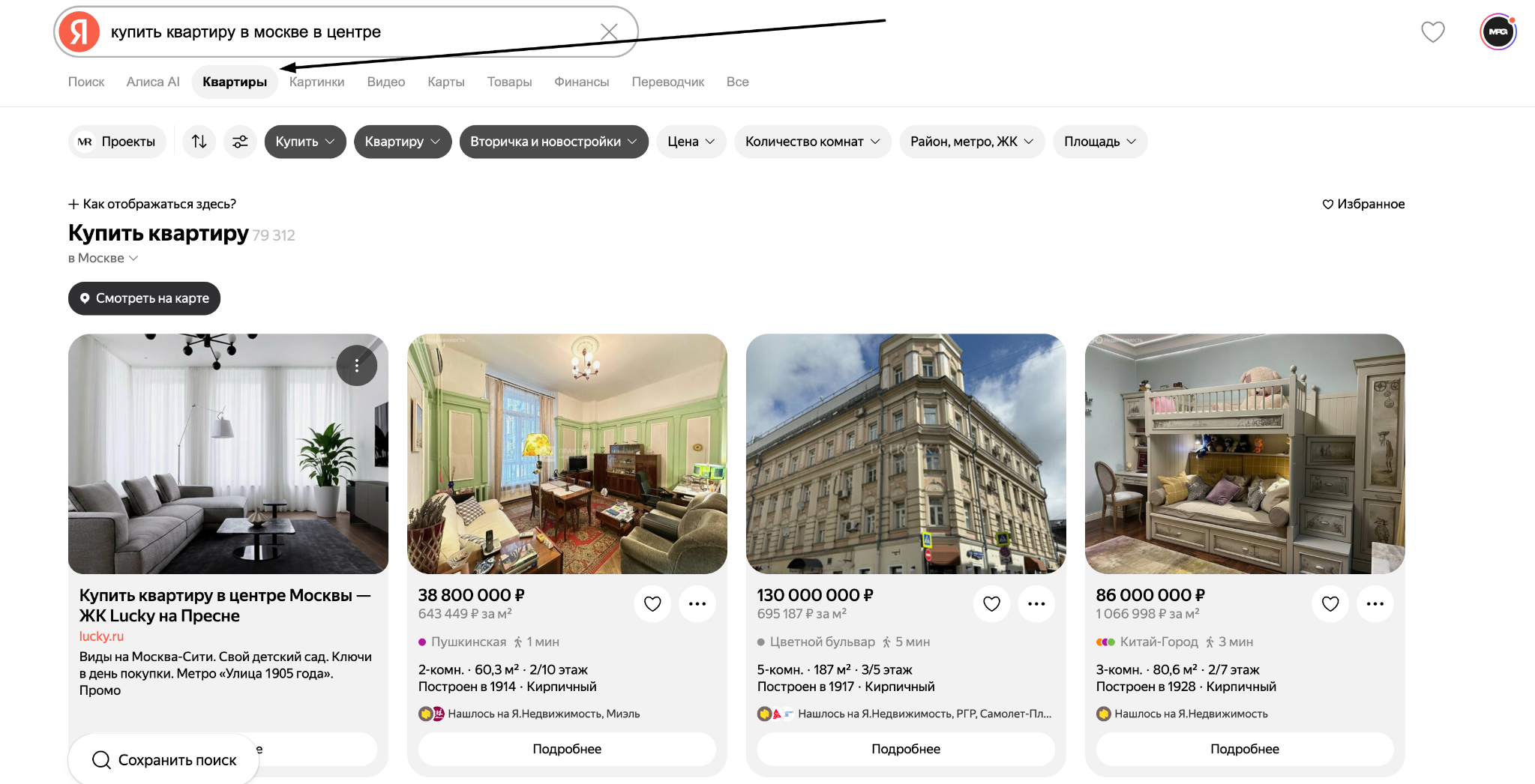Viewport: 1535px width, 784px height.
Task: Open the Все services tab
Action: click(738, 82)
